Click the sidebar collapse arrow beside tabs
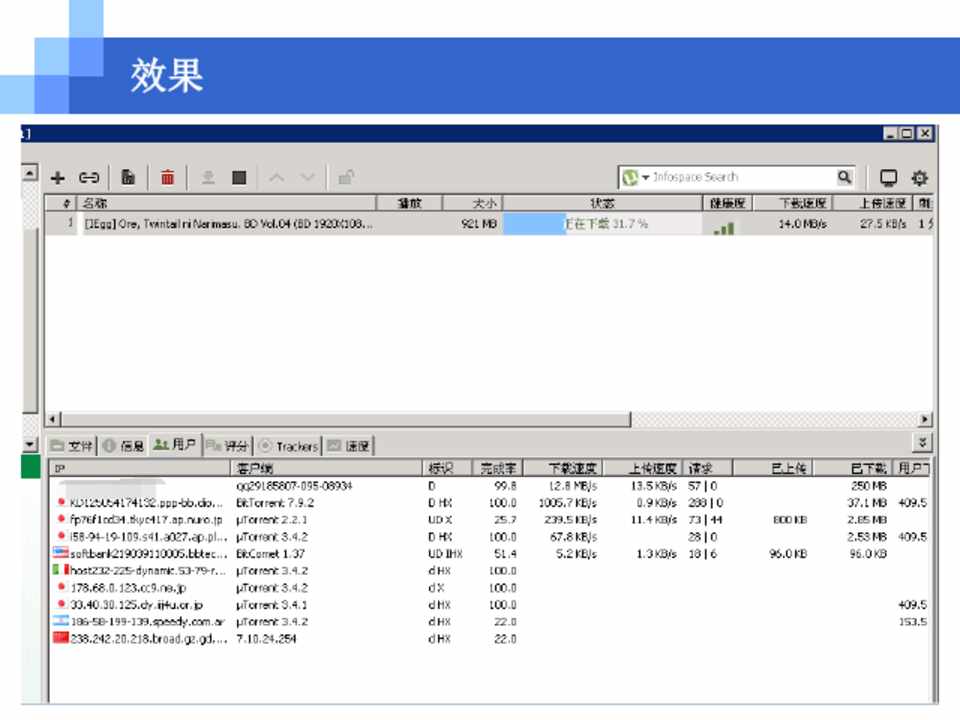 [x=29, y=445]
